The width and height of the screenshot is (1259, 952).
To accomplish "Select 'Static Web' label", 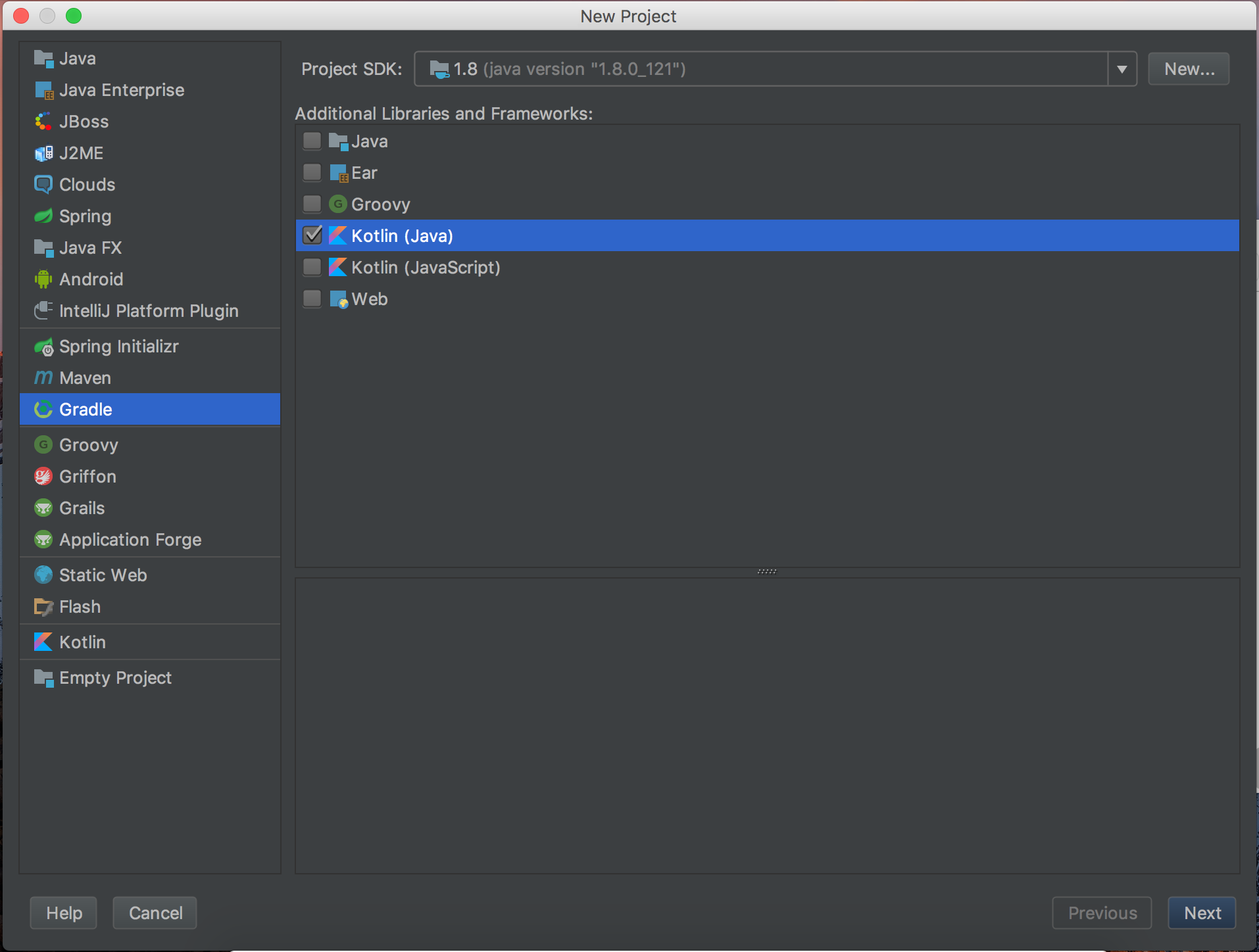I will (103, 575).
